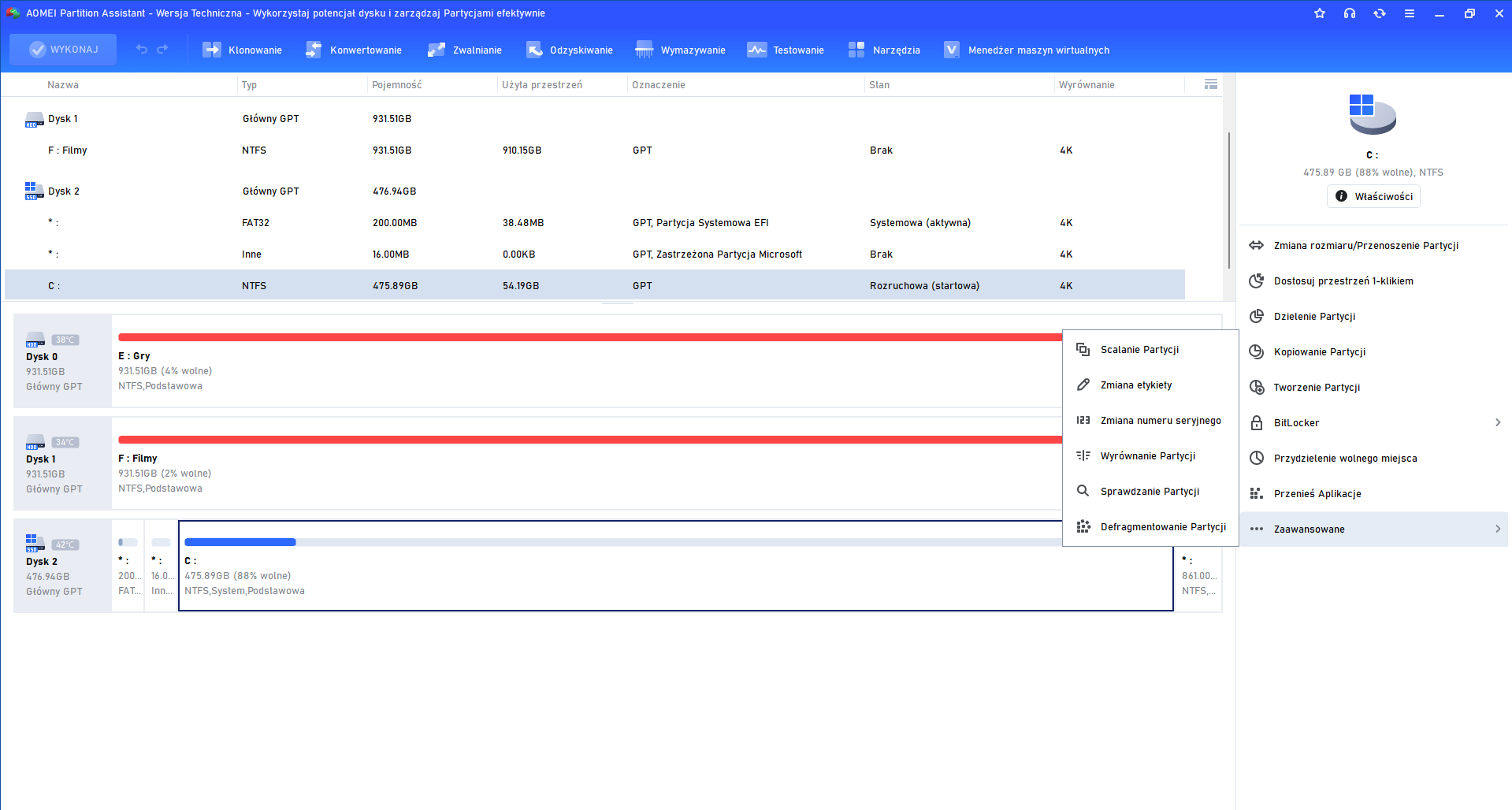This screenshot has width=1512, height=810.
Task: Select Defragmentowanie Partycji menu entry
Action: (1150, 526)
